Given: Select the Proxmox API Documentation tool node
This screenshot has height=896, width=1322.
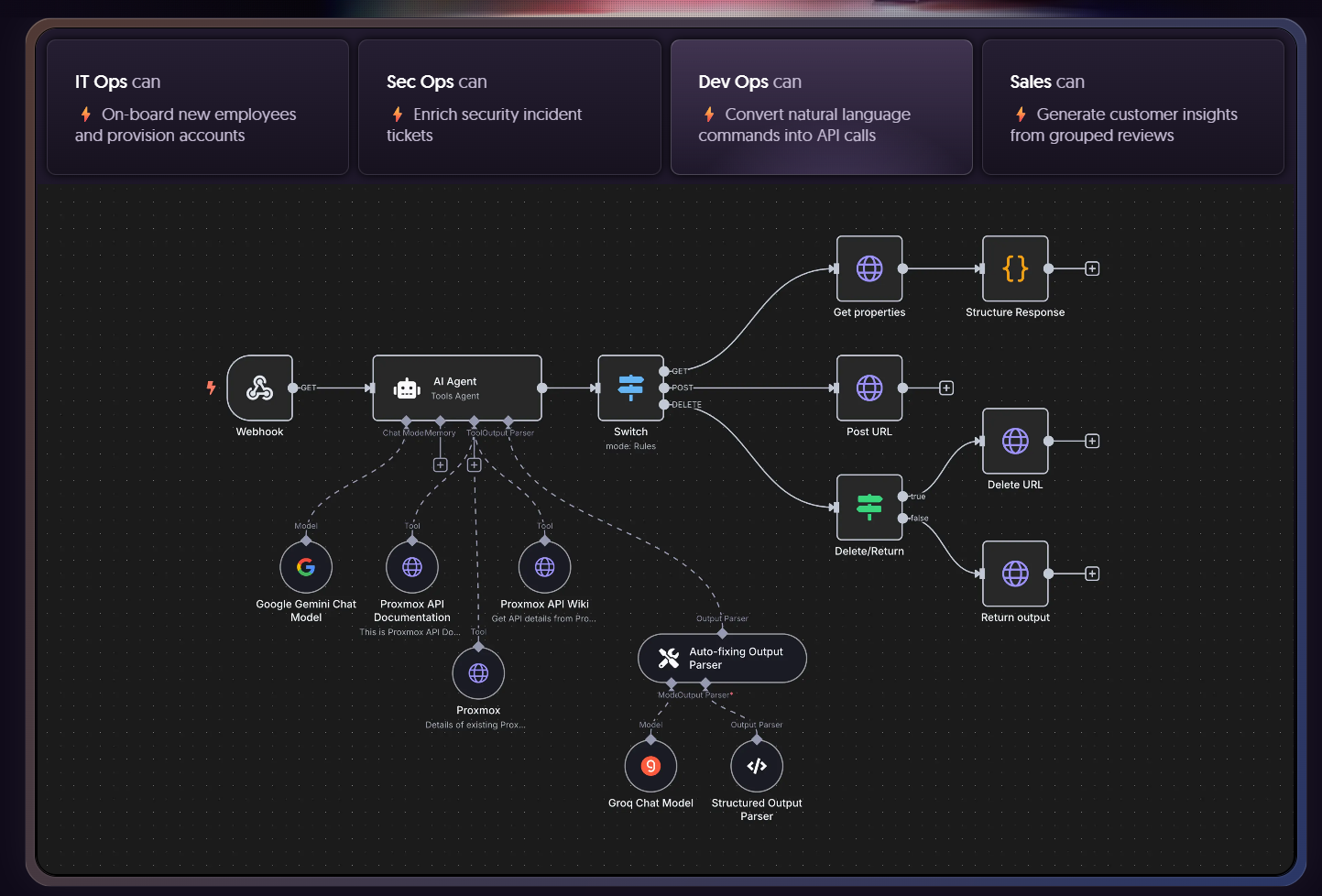Looking at the screenshot, I should point(412,567).
